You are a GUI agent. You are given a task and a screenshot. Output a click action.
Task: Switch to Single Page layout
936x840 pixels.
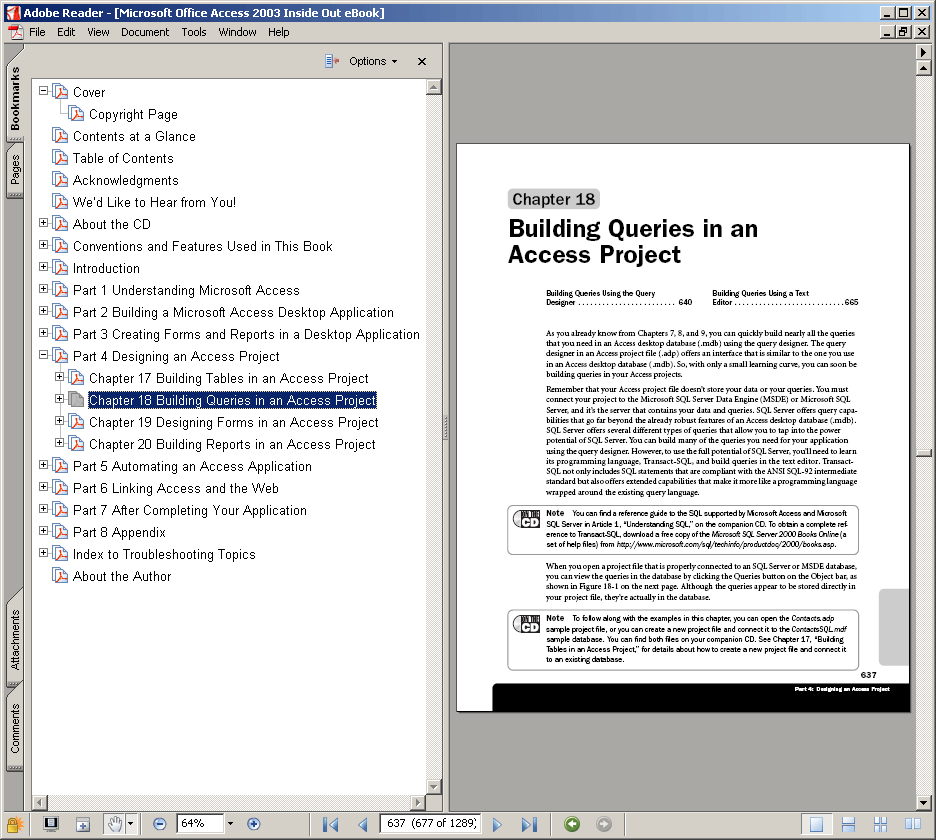[x=816, y=824]
